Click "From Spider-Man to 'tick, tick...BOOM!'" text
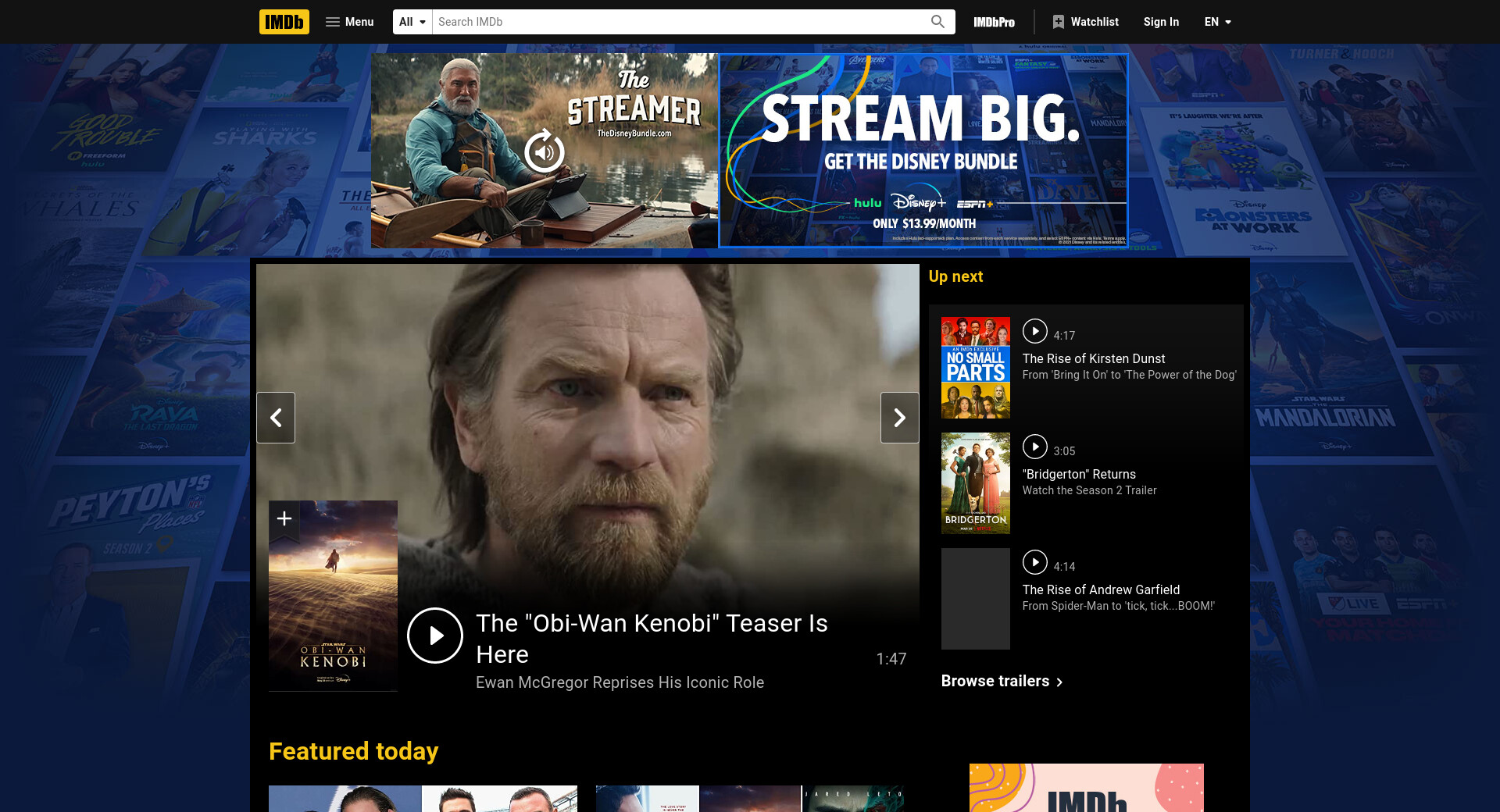The height and width of the screenshot is (812, 1500). click(1118, 606)
